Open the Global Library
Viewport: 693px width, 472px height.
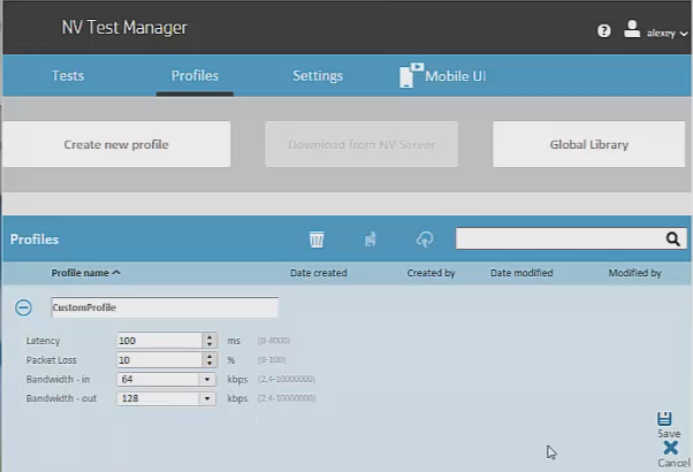589,144
